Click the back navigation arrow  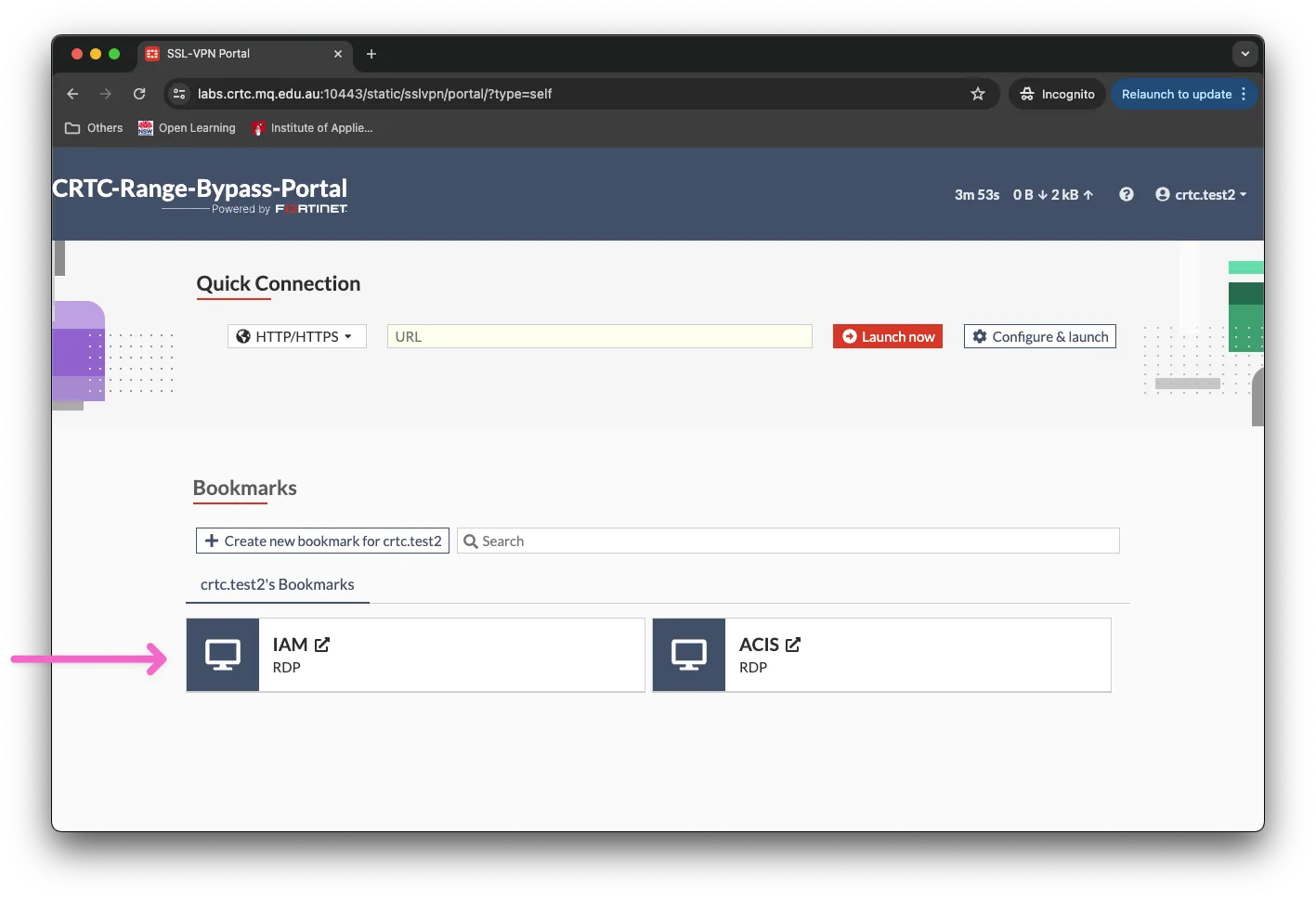(x=72, y=94)
